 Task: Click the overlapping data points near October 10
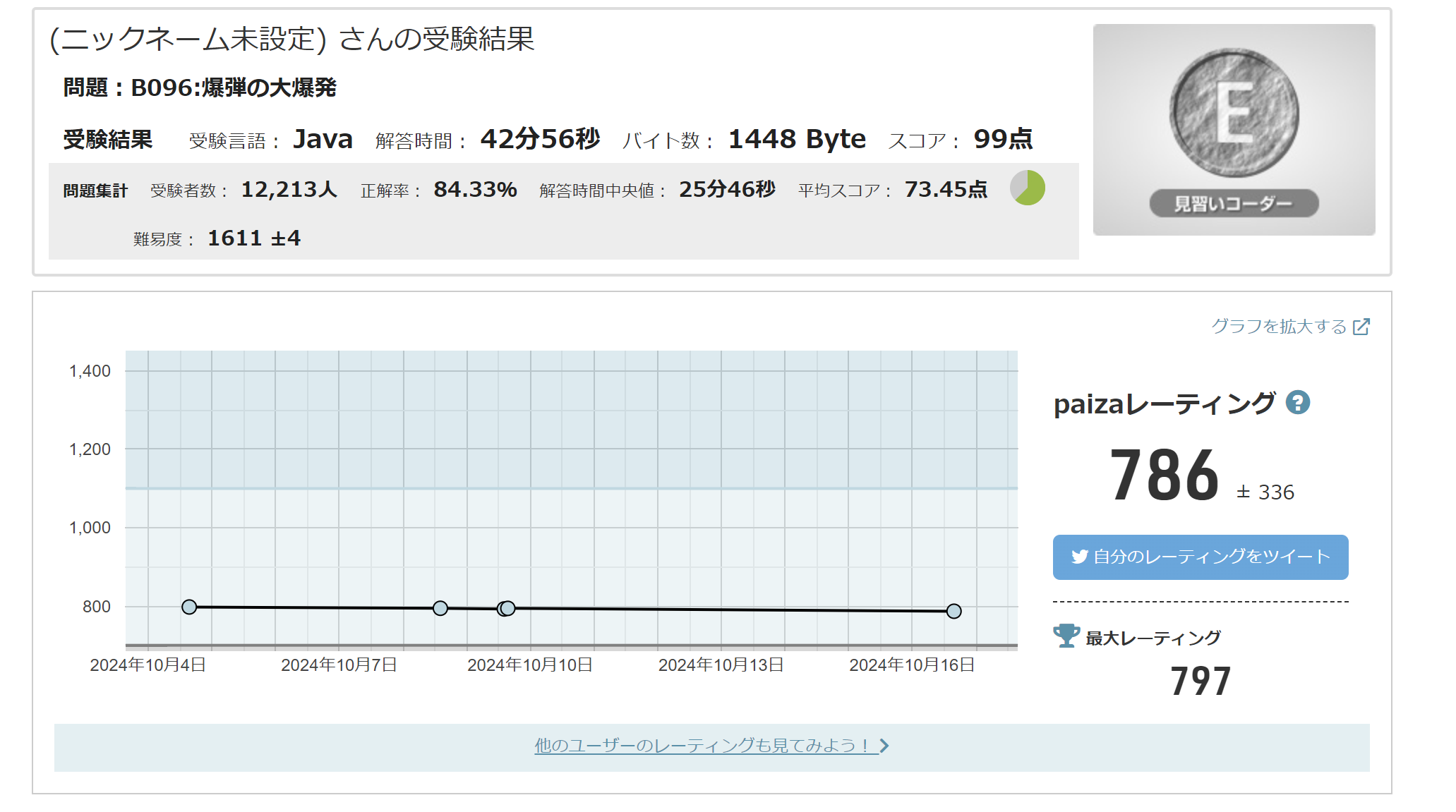(506, 608)
